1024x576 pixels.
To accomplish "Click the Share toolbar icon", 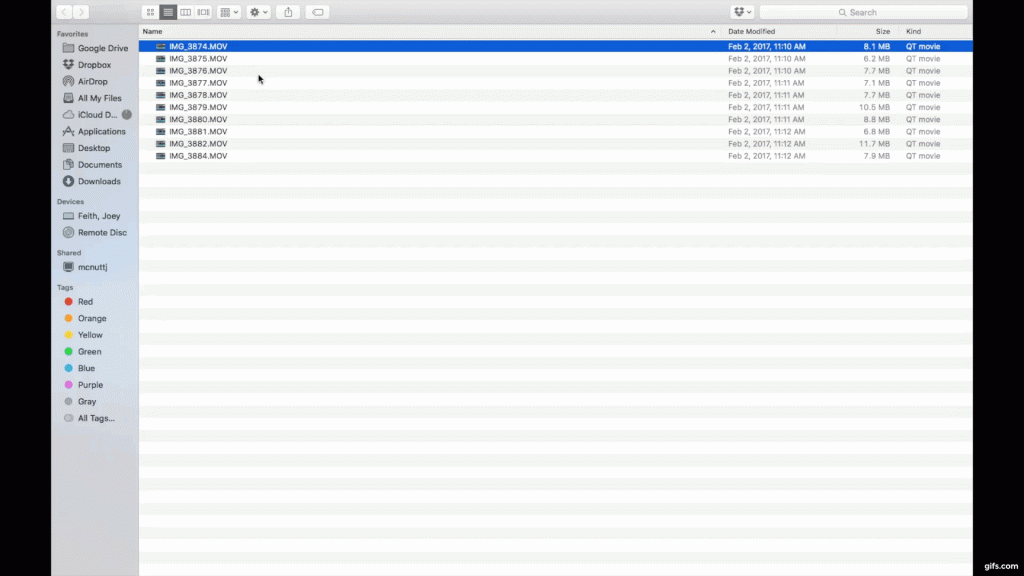I will pos(289,12).
